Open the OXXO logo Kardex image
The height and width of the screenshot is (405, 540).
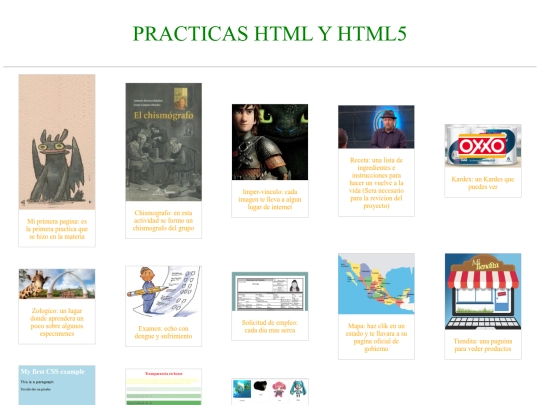(483, 146)
